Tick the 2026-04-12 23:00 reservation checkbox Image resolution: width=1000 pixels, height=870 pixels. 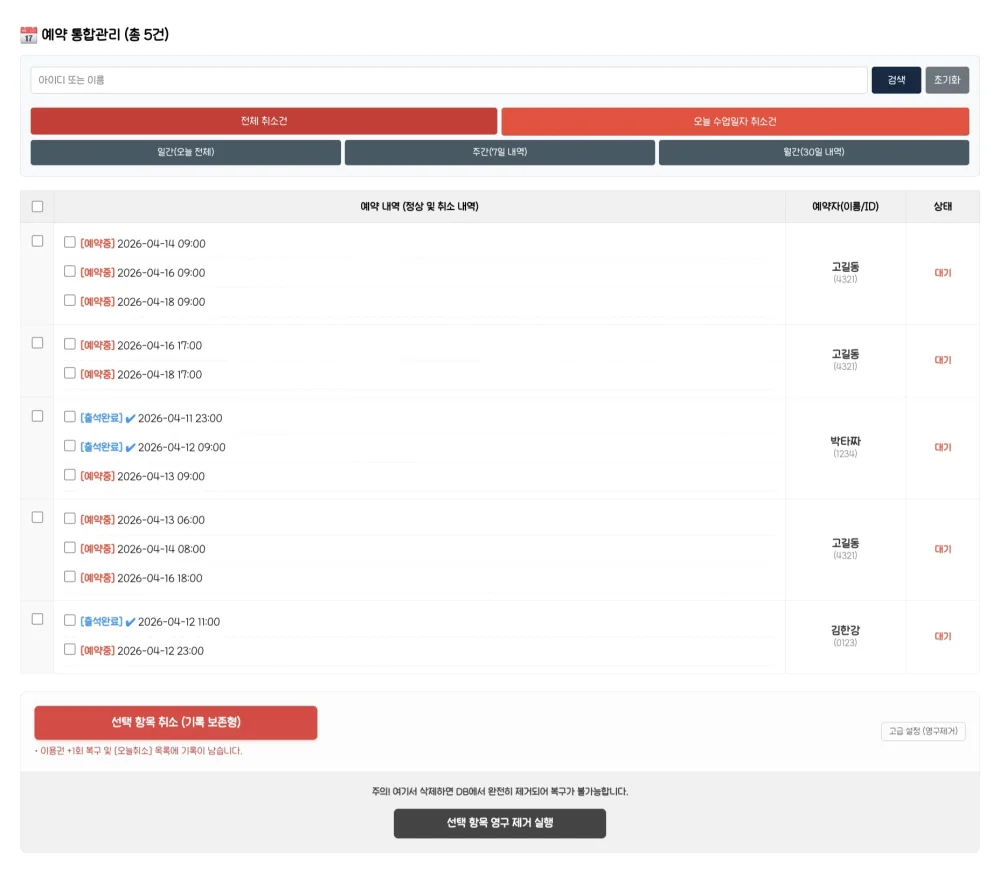pos(70,649)
